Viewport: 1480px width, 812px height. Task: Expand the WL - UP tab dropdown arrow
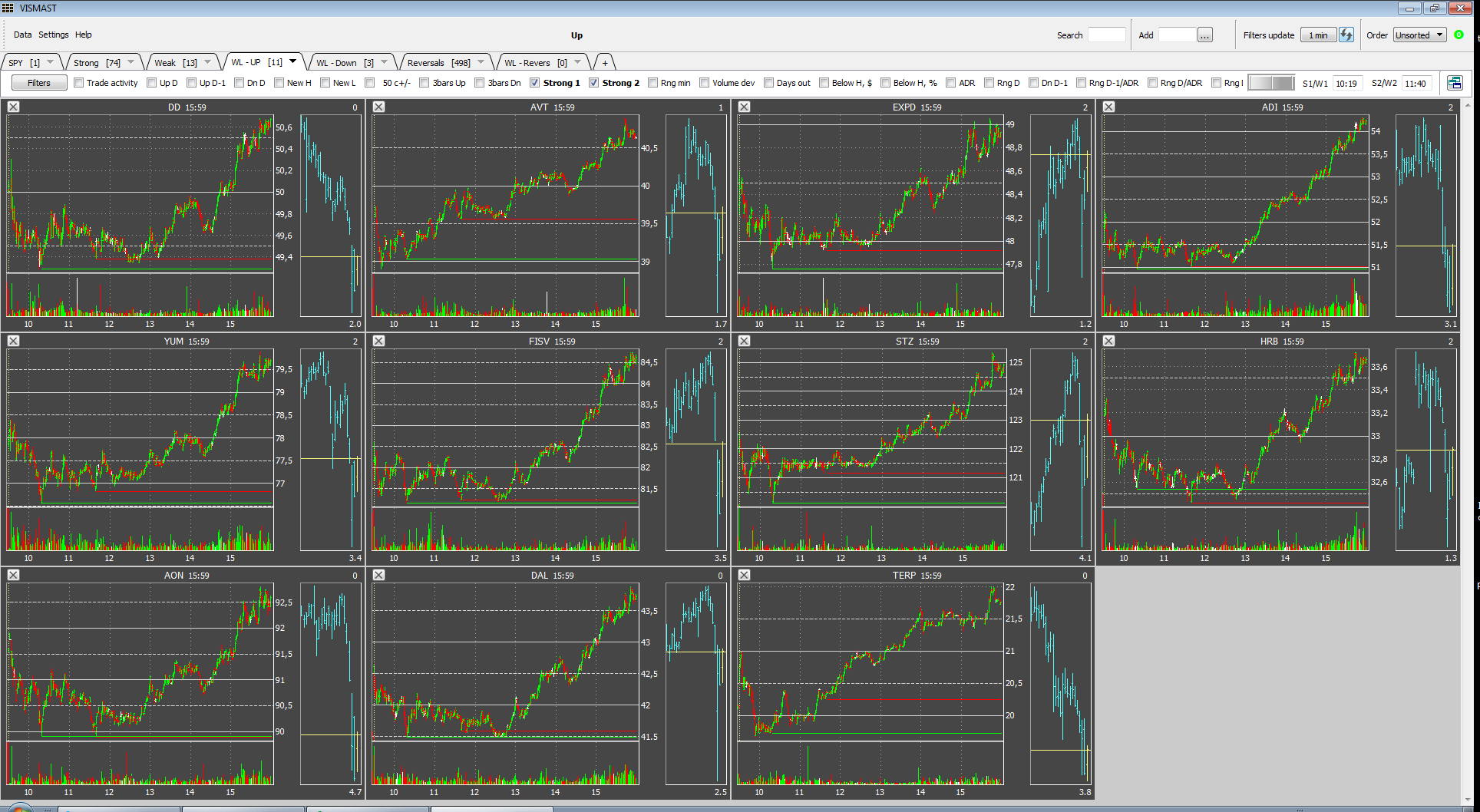point(293,62)
